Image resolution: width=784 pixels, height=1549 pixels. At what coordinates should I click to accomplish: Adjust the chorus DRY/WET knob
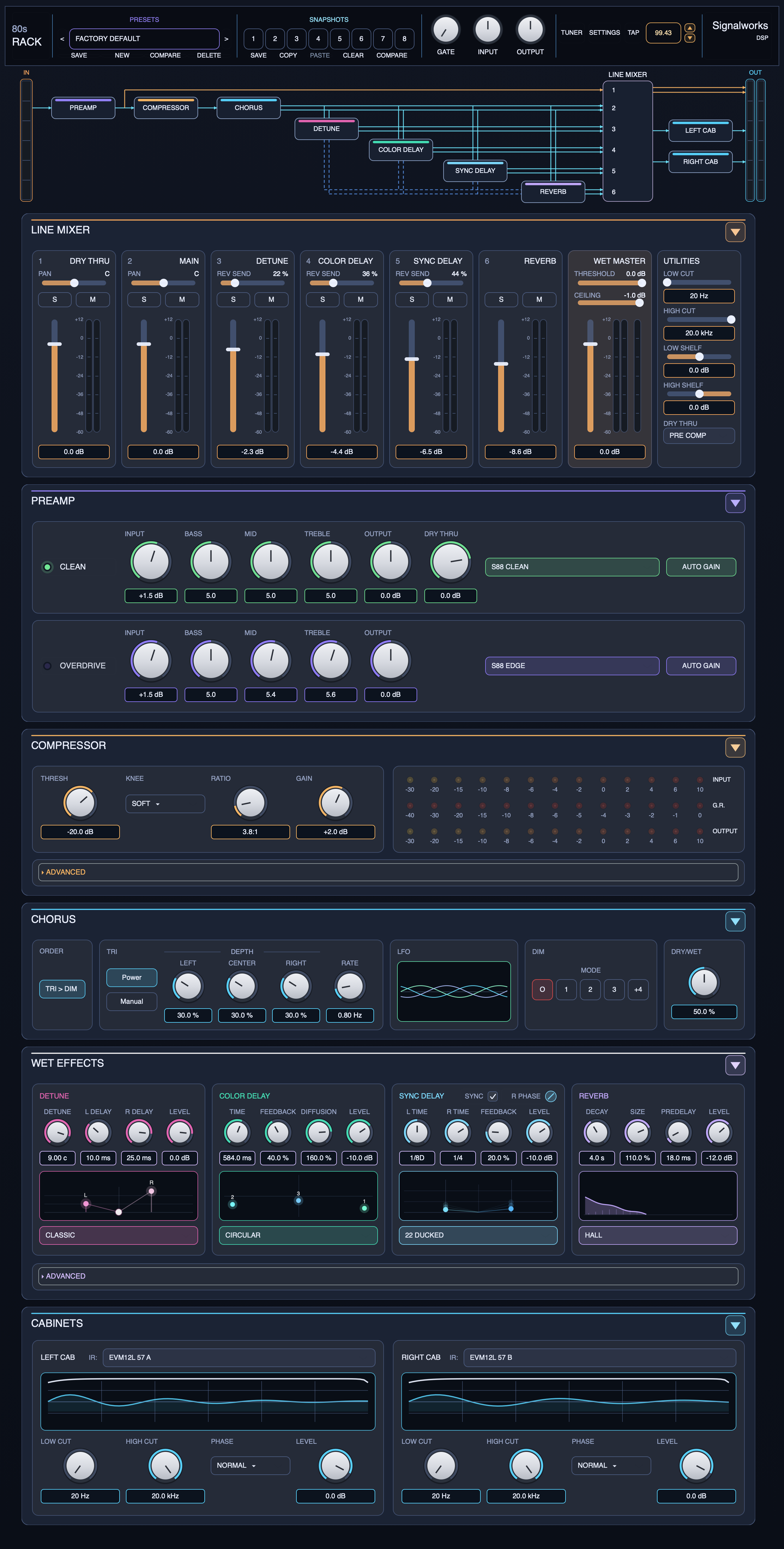click(x=704, y=983)
